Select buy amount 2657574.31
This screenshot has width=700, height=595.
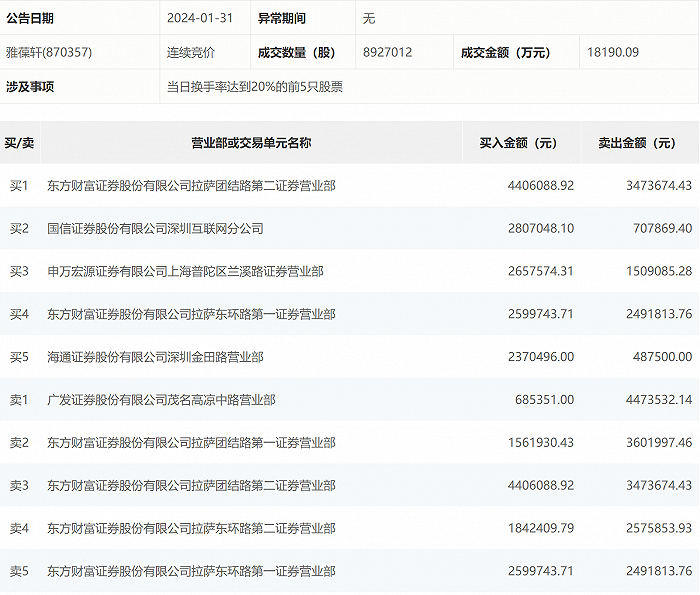541,271
